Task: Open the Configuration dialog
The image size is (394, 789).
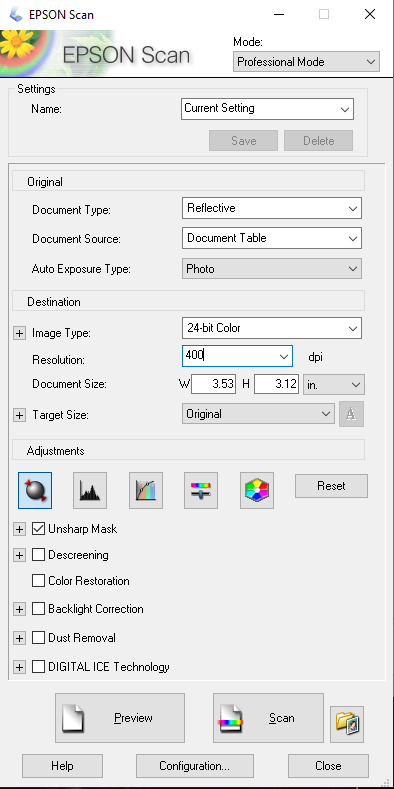Action: coord(195,766)
